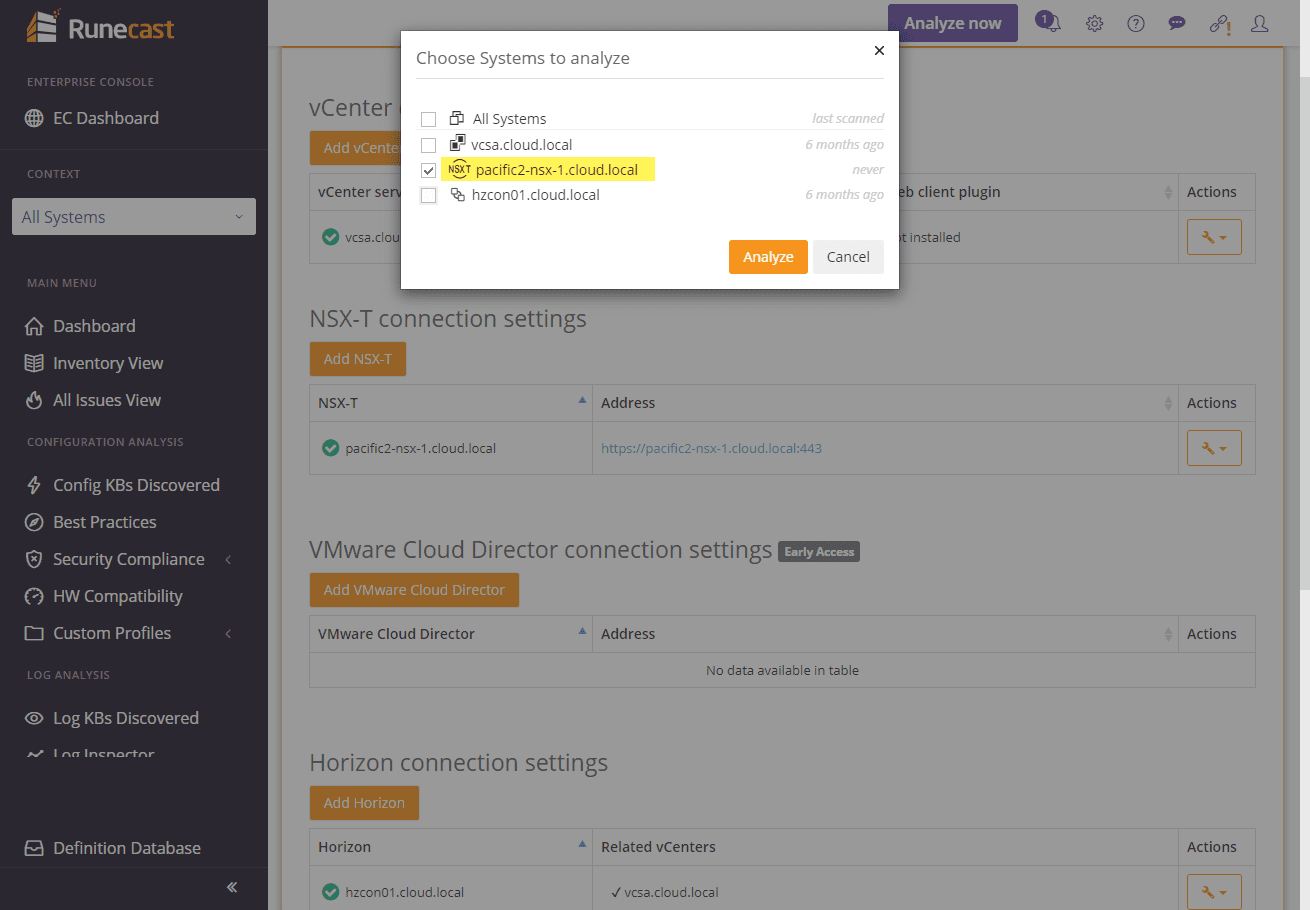Image resolution: width=1310 pixels, height=910 pixels.
Task: Open the Settings gear icon
Action: coord(1094,22)
